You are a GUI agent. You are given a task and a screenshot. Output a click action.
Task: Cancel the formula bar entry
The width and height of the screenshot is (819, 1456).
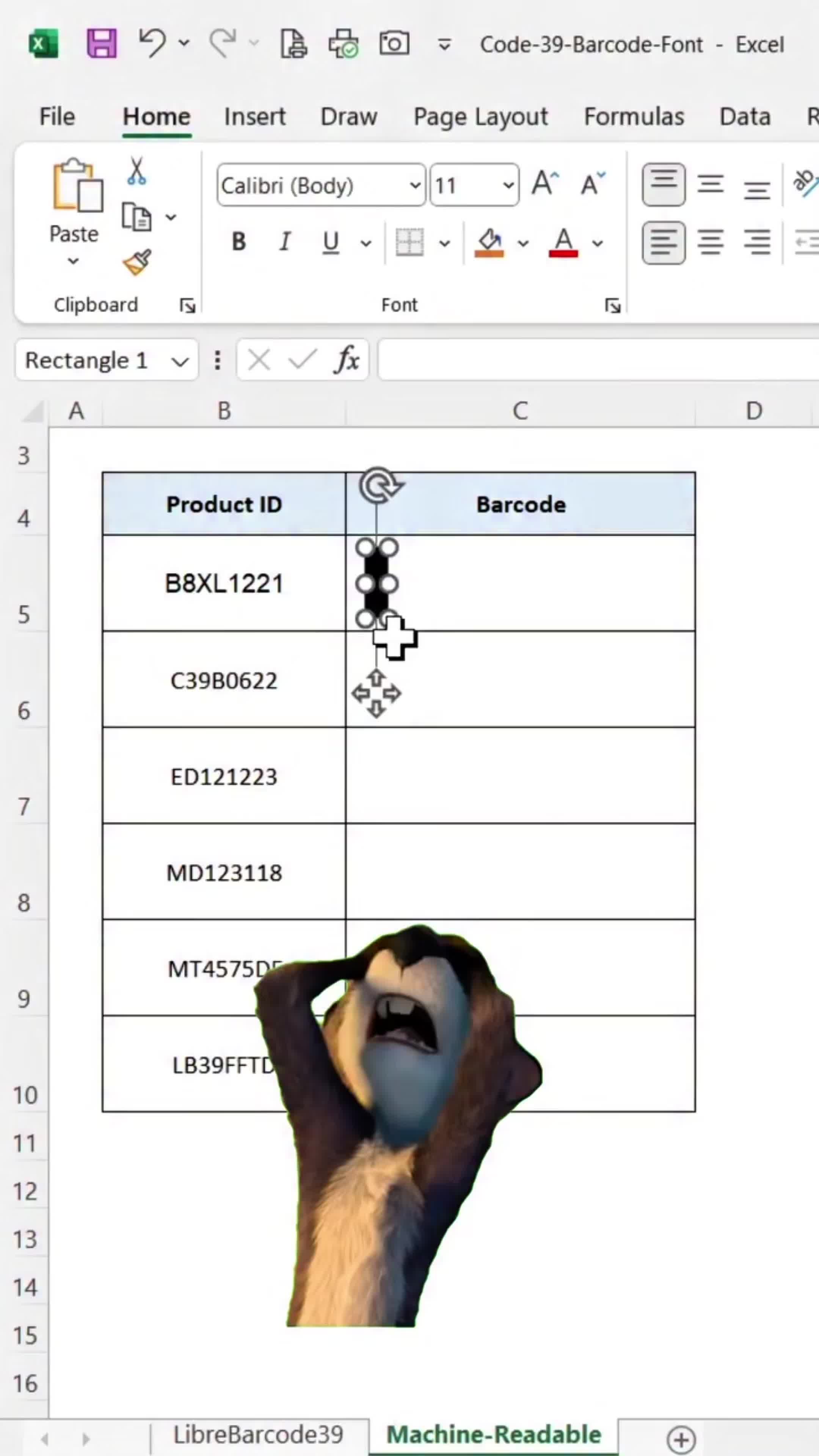pos(259,359)
